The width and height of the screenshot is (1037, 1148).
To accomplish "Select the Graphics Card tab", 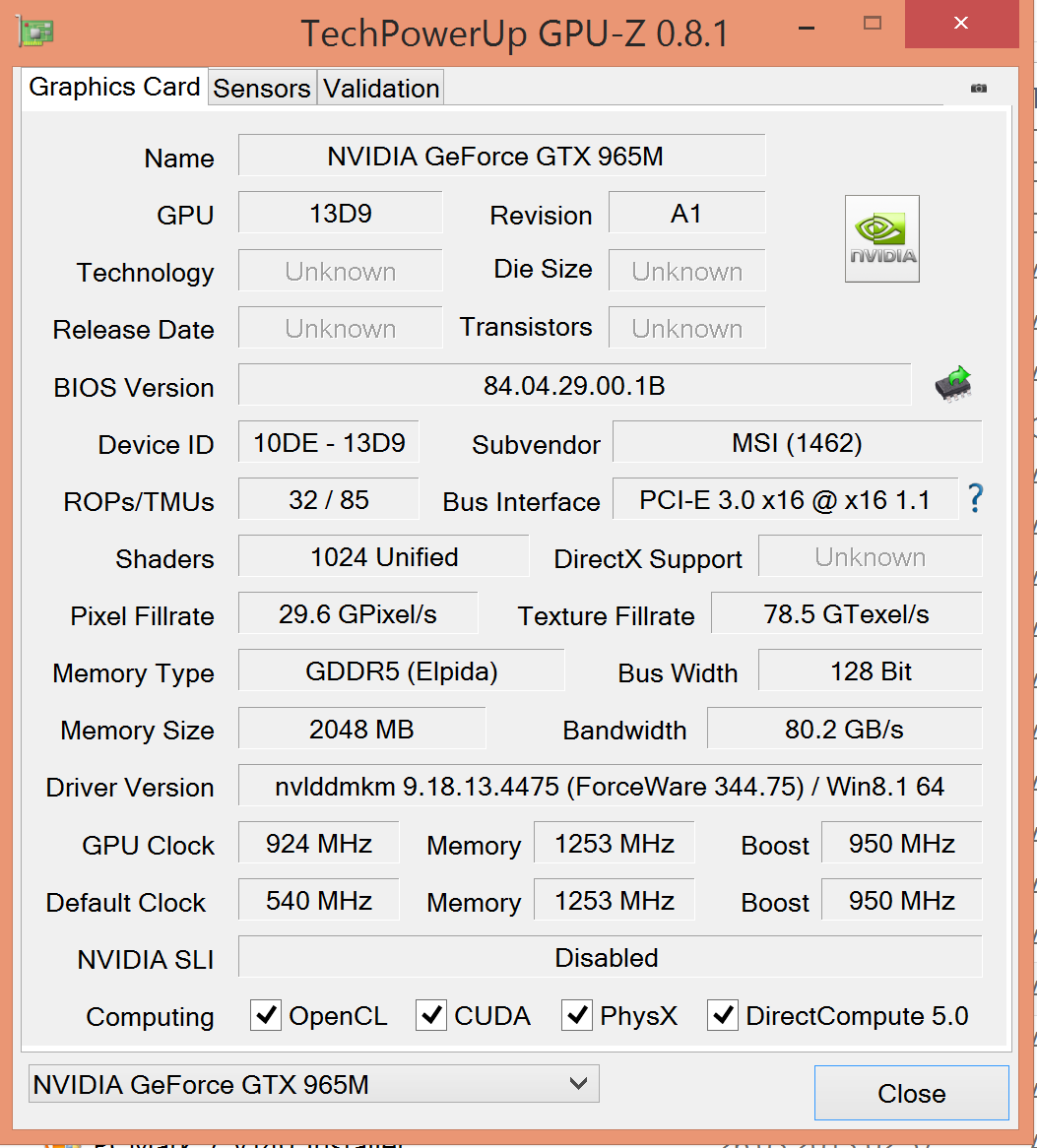I will click(114, 87).
